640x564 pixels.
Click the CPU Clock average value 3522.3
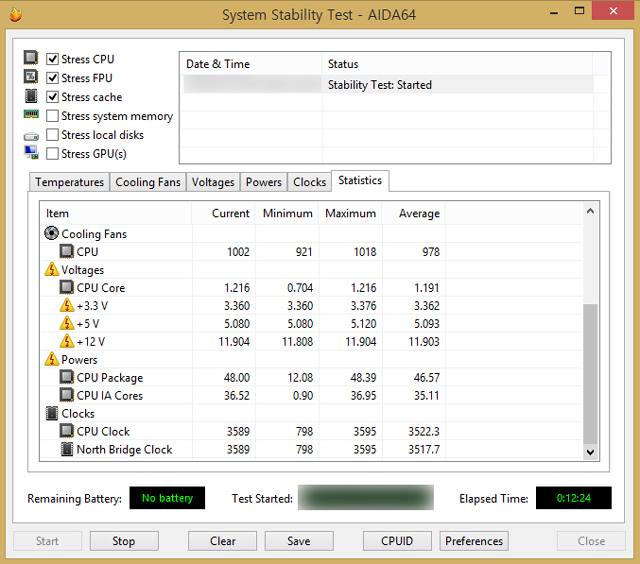click(424, 431)
